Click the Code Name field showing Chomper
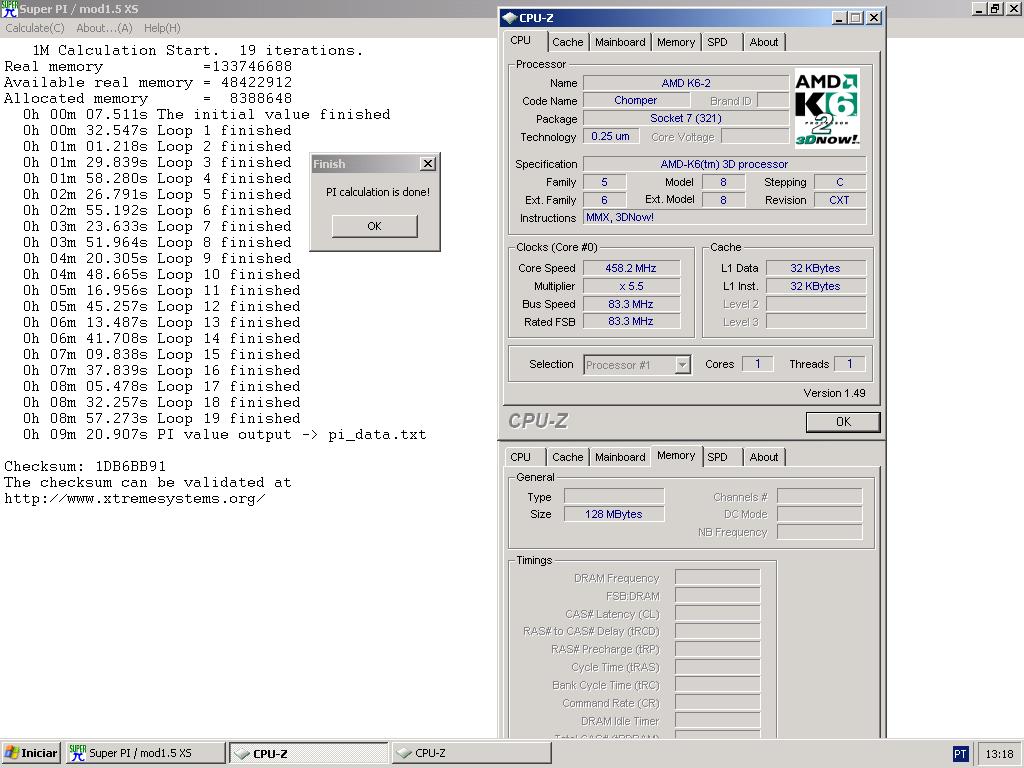1024x768 pixels. point(636,101)
